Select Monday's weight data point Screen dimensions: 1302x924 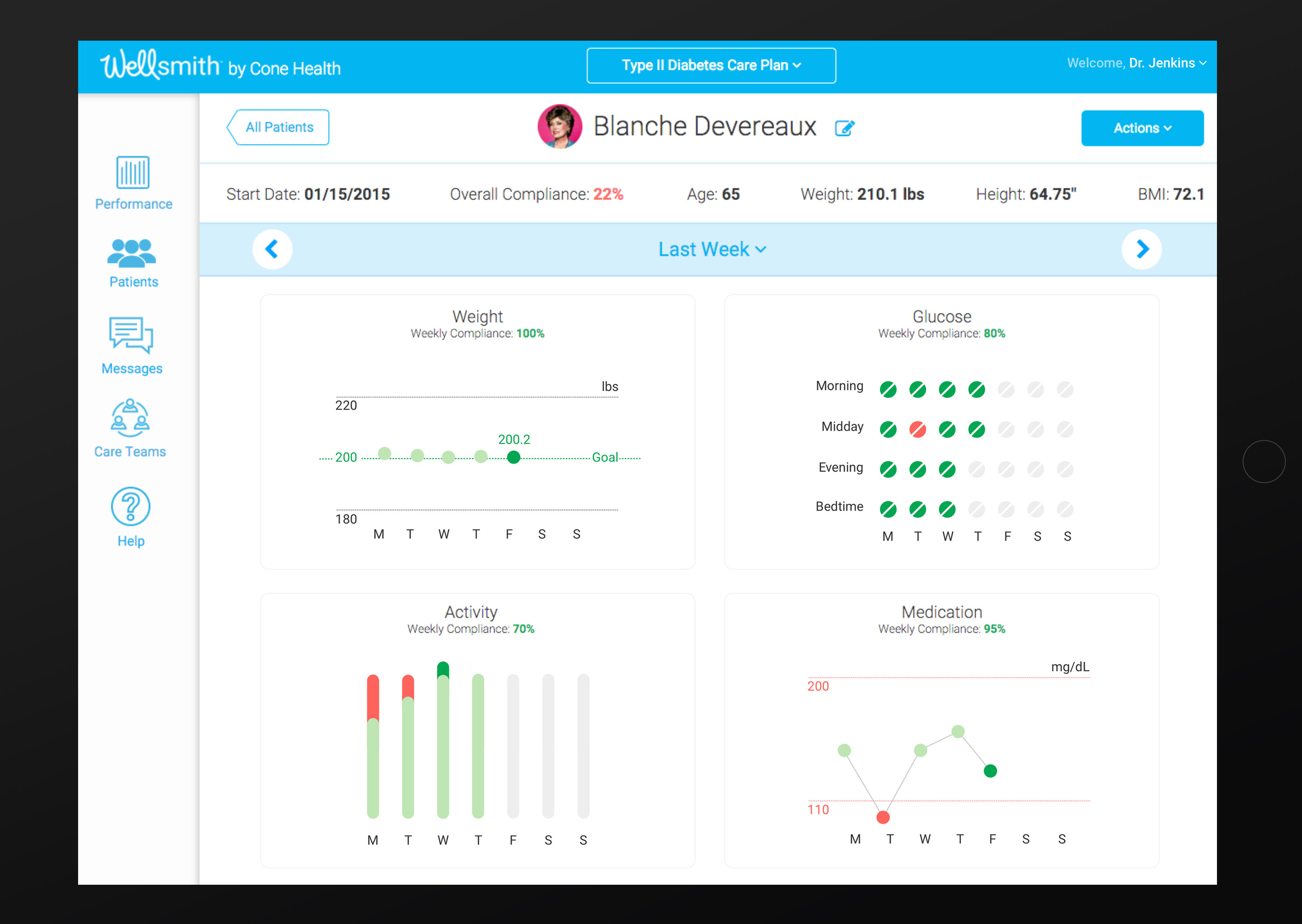pos(385,454)
